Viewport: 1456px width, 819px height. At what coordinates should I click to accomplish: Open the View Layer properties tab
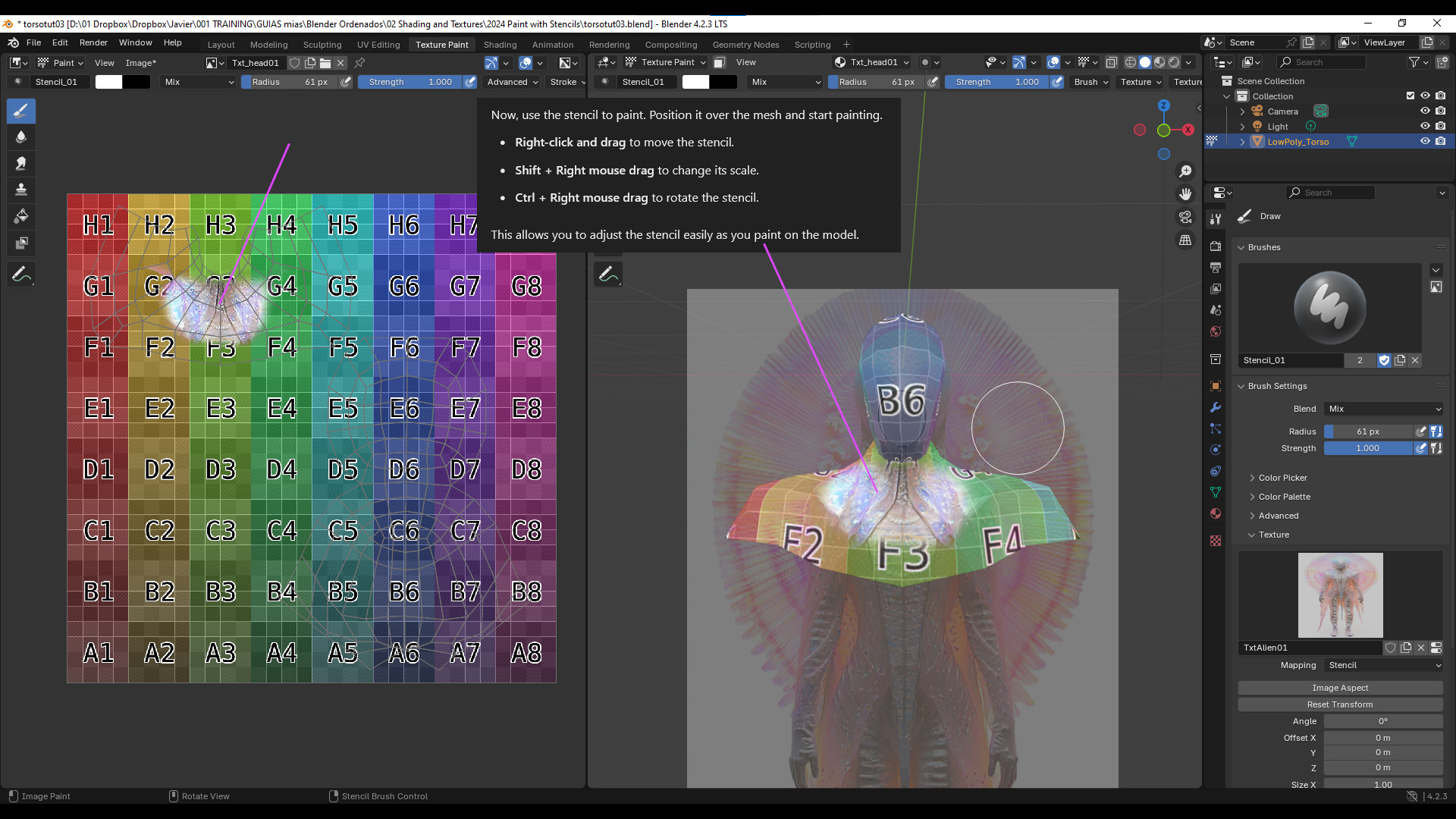click(1216, 289)
